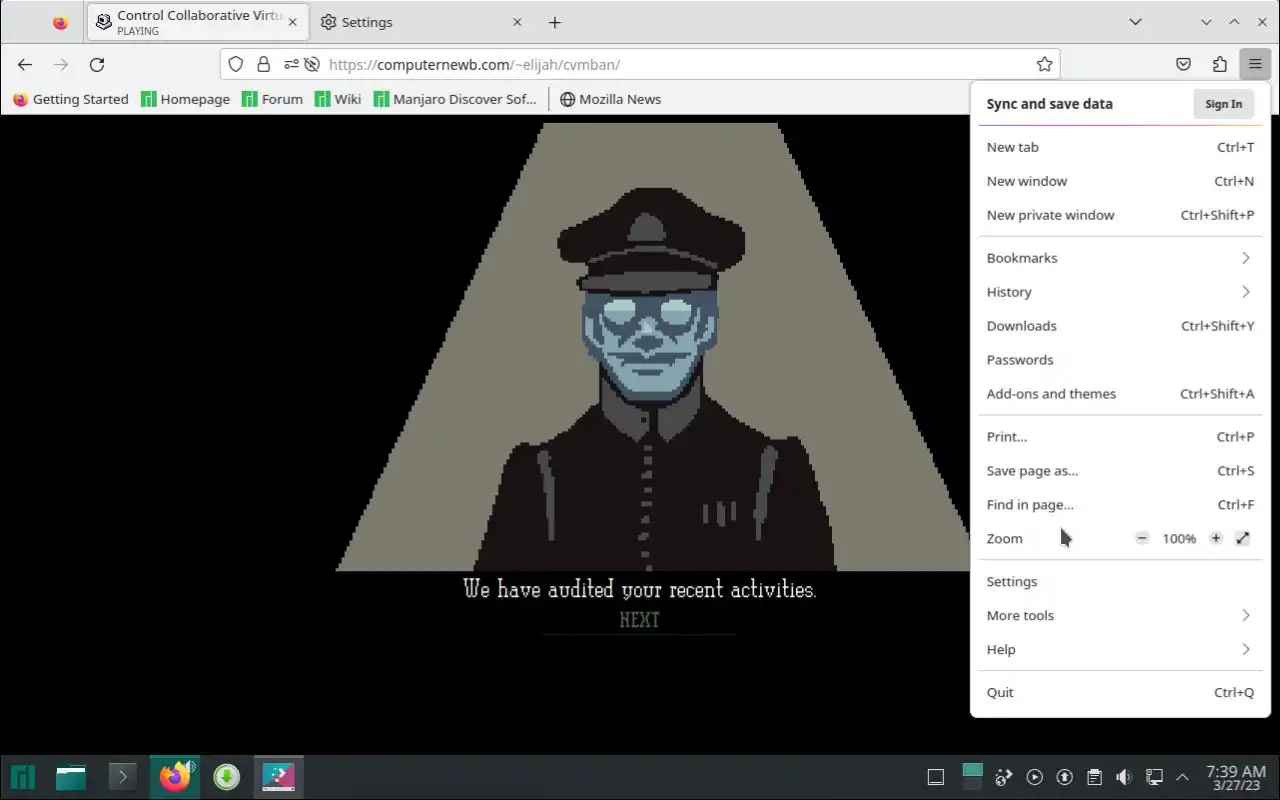Click the Firefox View pinned icon
1280x800 pixels.
pos(60,22)
